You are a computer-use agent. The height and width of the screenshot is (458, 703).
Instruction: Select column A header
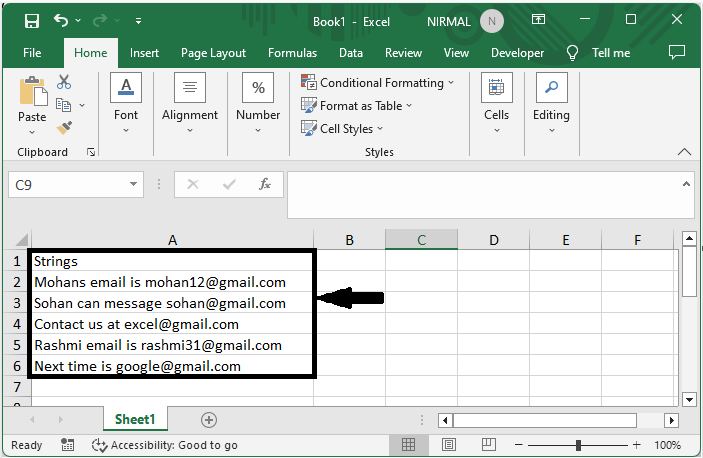[173, 240]
